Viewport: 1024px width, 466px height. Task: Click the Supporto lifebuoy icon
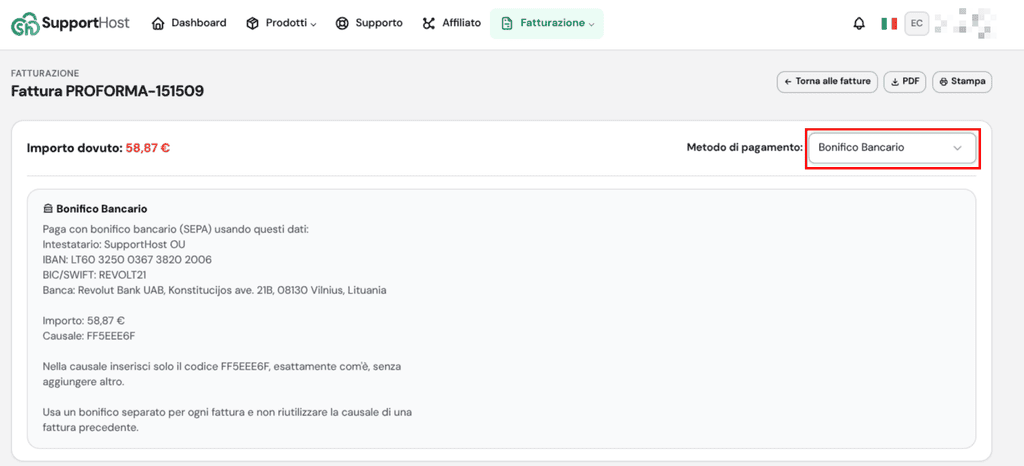pos(342,23)
